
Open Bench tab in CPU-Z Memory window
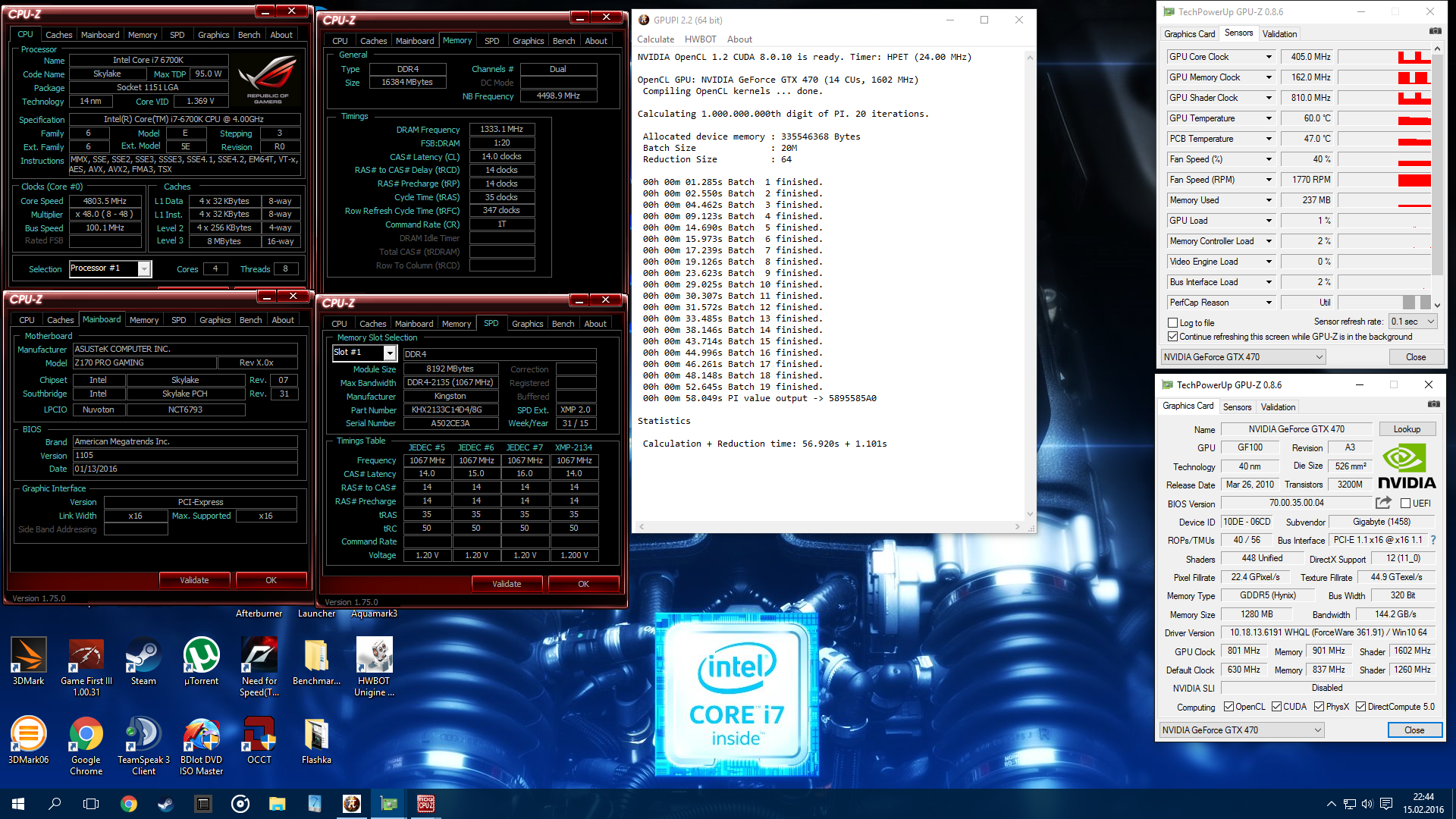563,41
